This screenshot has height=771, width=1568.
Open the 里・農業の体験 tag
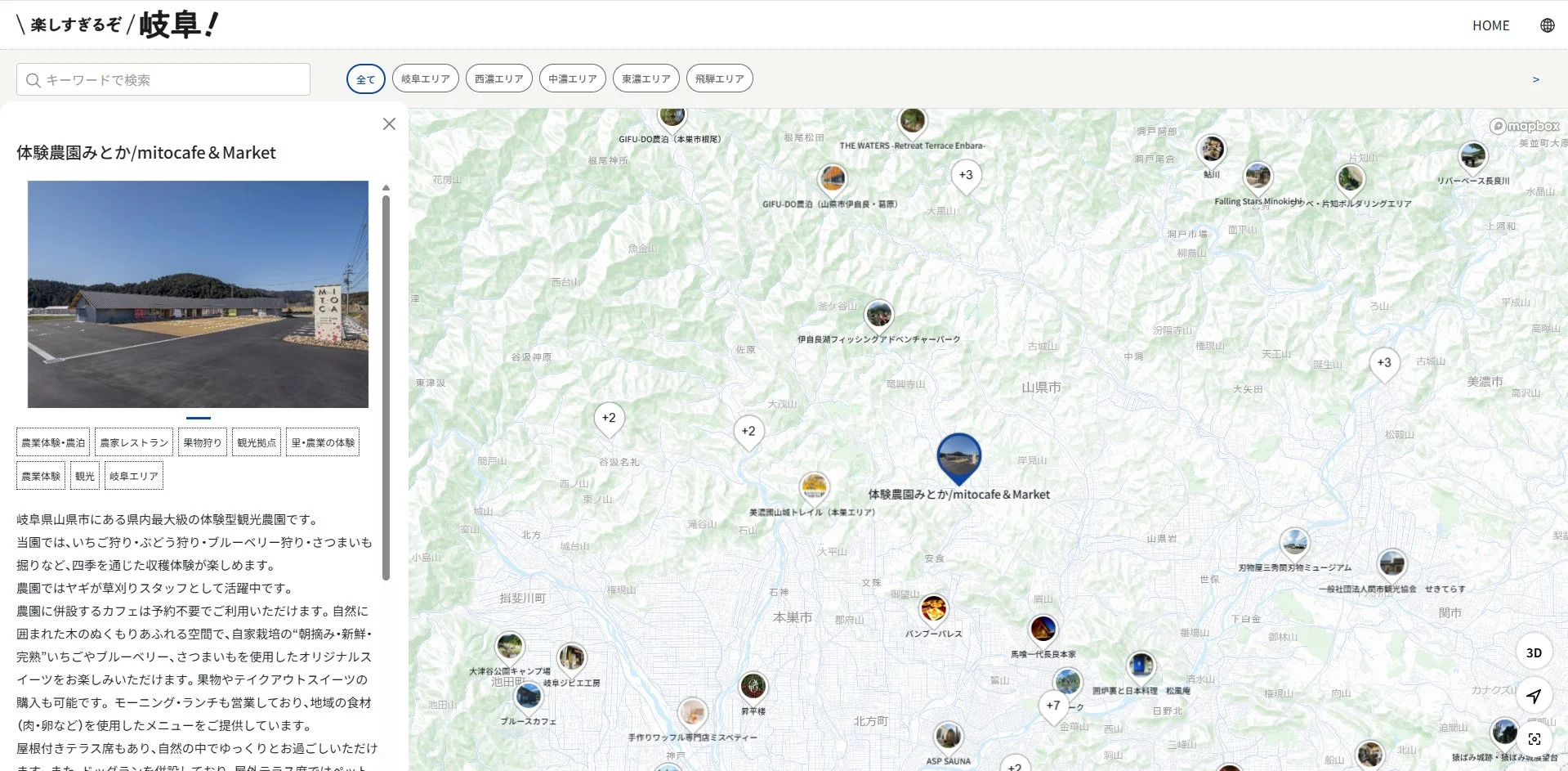tap(323, 442)
